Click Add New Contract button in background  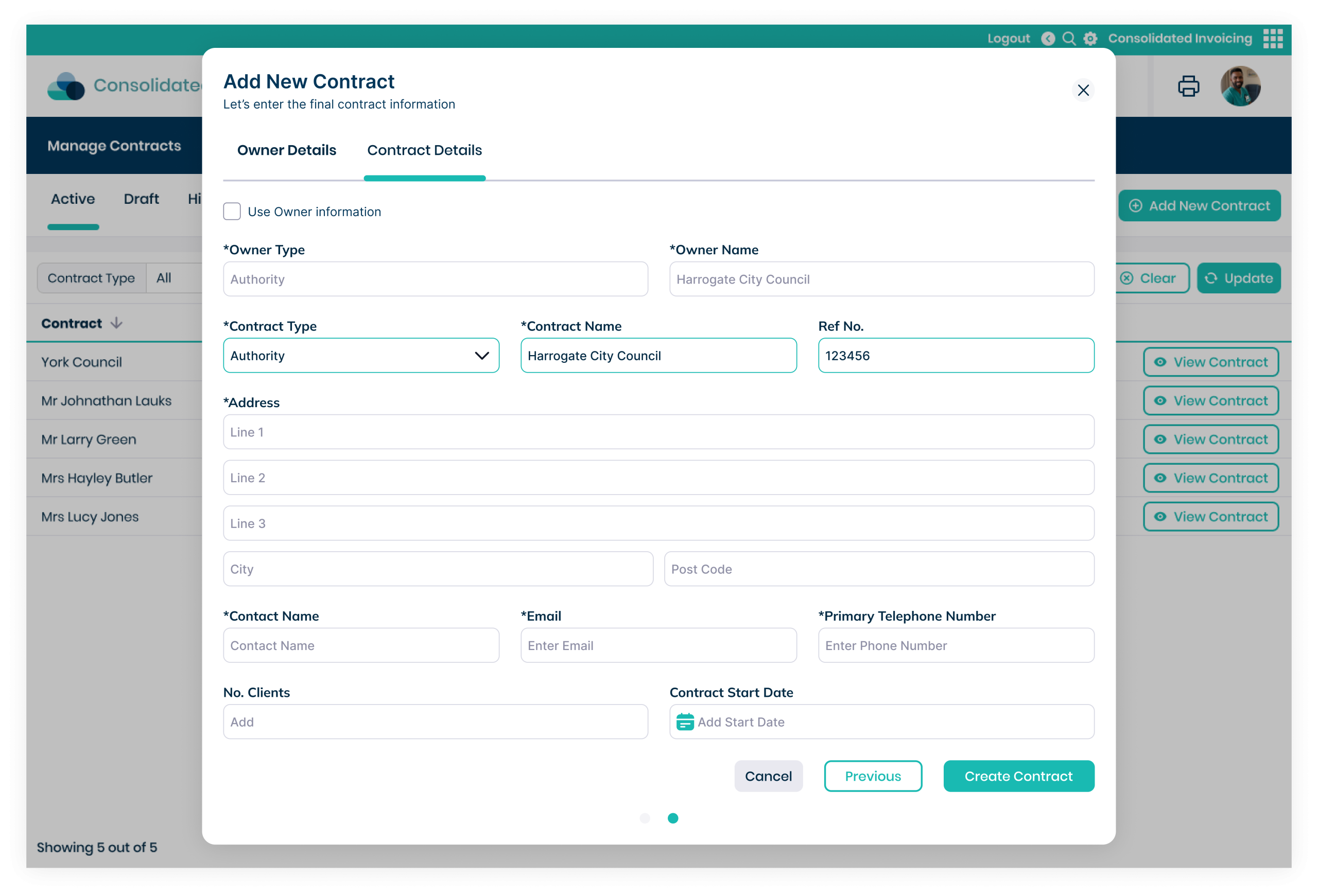point(1200,206)
